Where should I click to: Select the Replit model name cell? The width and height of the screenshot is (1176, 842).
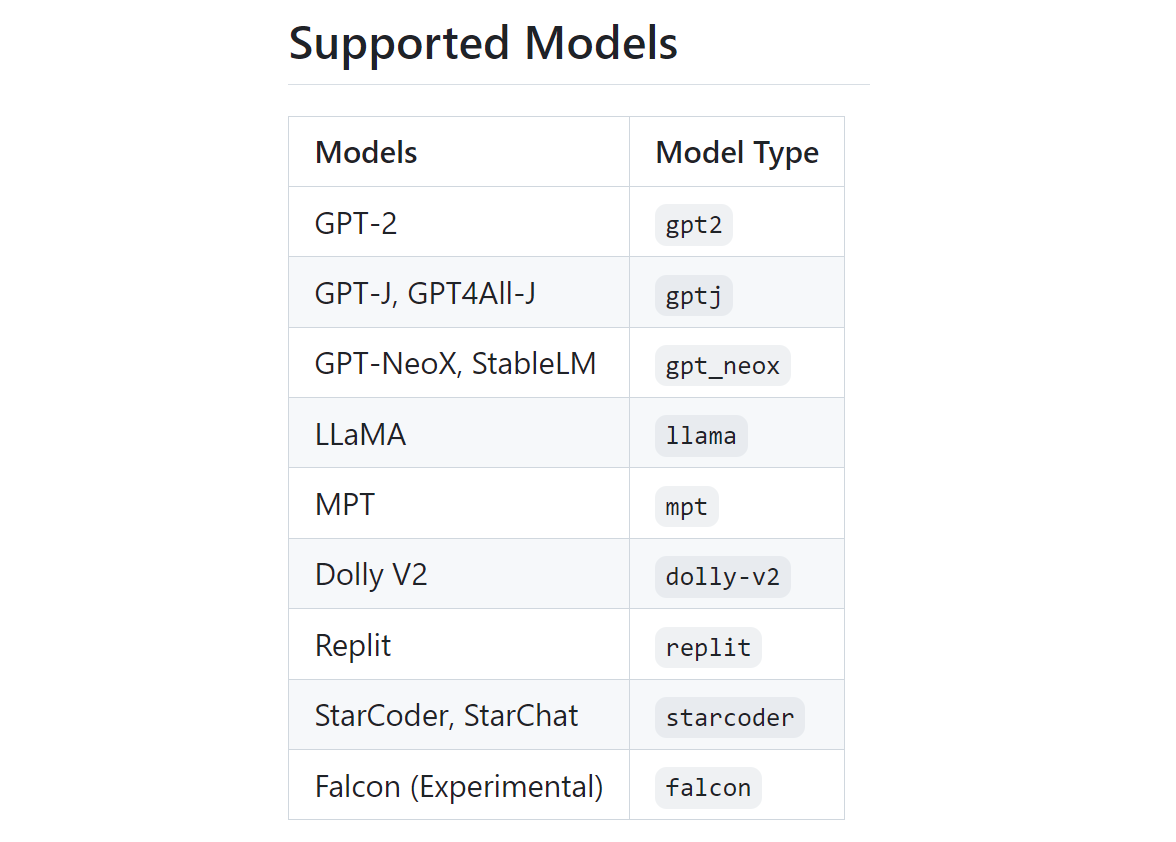click(353, 645)
